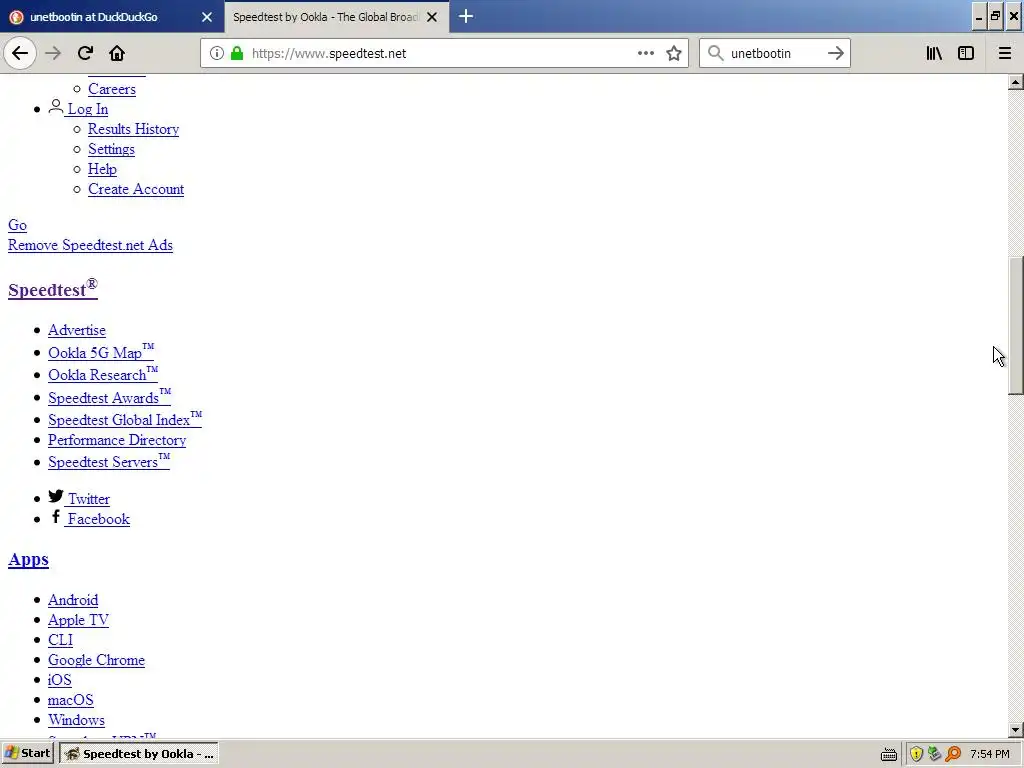Open the Google Chrome app link
Viewport: 1024px width, 768px height.
[96, 660]
